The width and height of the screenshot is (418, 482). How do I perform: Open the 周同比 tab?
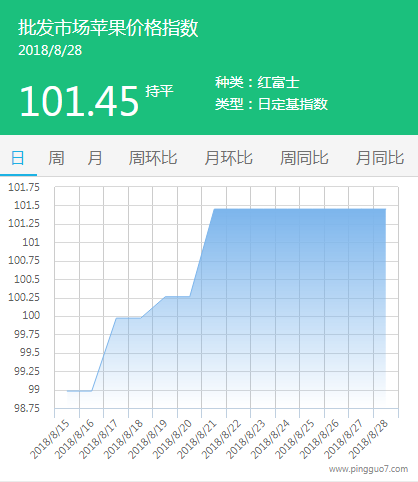click(304, 157)
